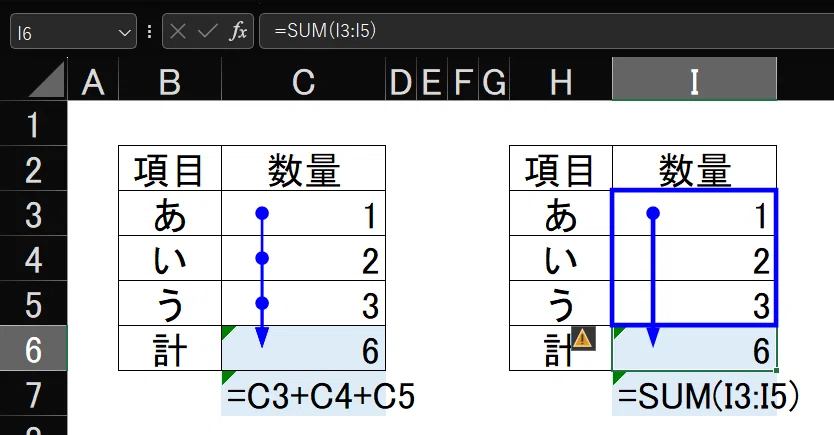
Task: Click cell I6 with total 6
Action: point(694,348)
